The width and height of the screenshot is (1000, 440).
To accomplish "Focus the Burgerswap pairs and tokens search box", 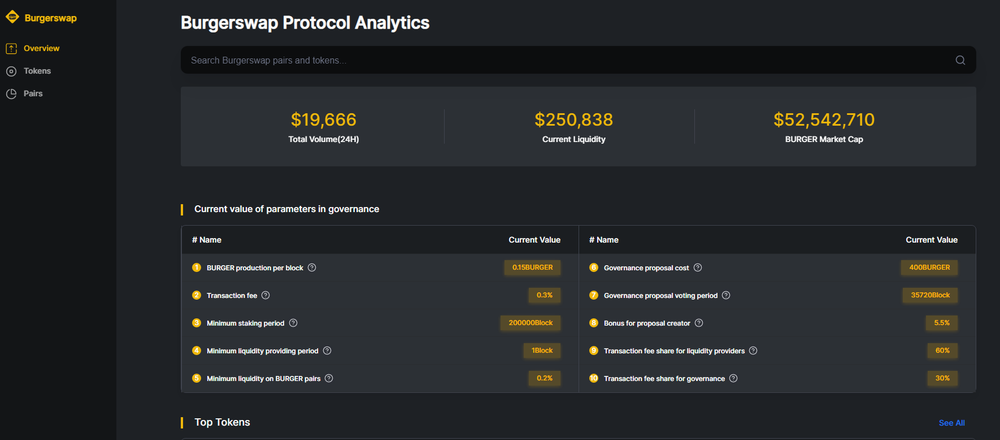I will tap(560, 60).
